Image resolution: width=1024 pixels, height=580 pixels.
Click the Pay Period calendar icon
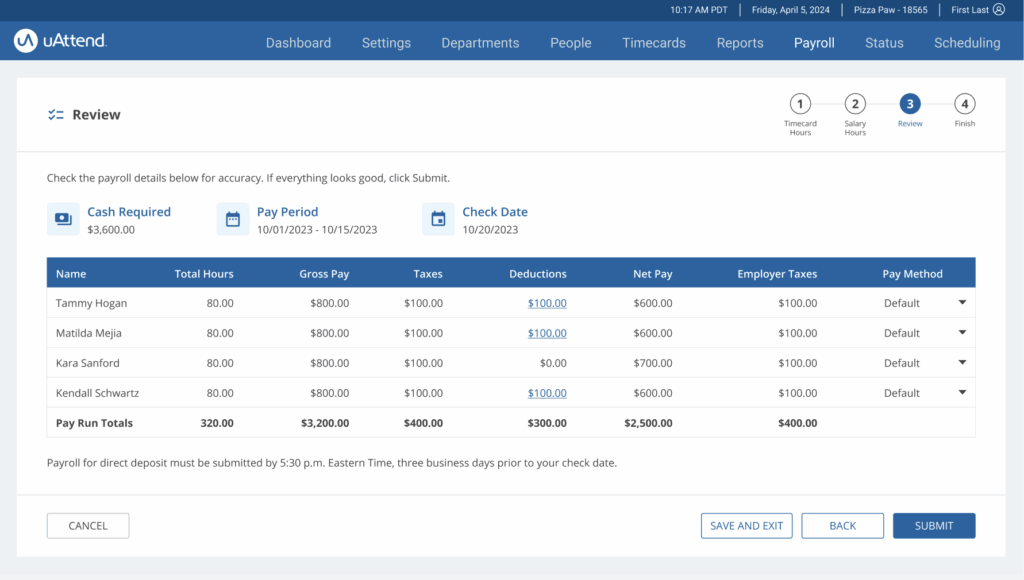coord(233,219)
